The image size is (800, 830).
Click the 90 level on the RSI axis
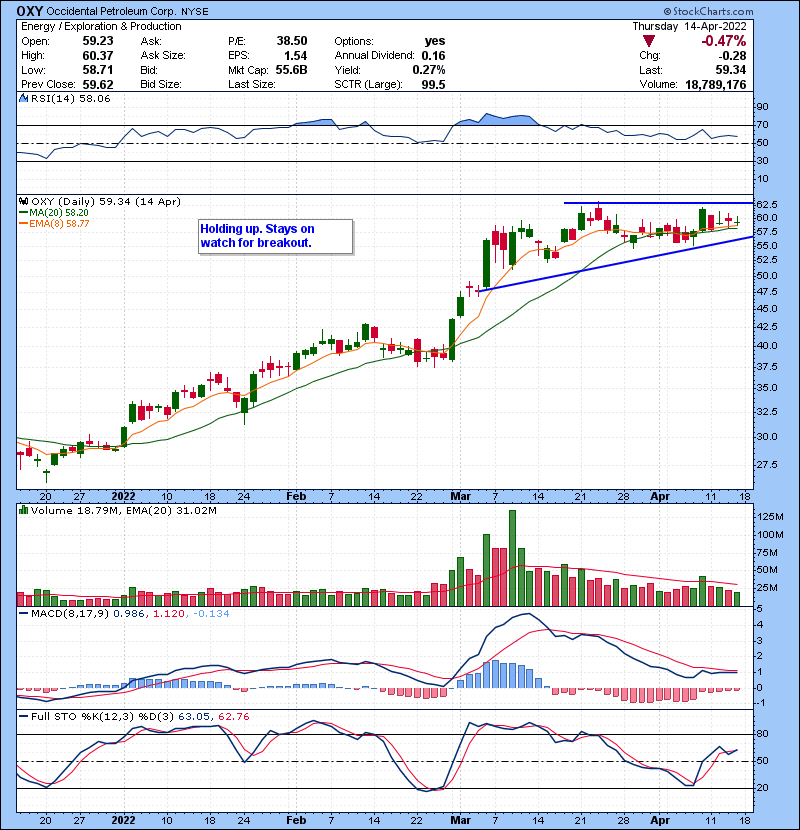(x=762, y=107)
